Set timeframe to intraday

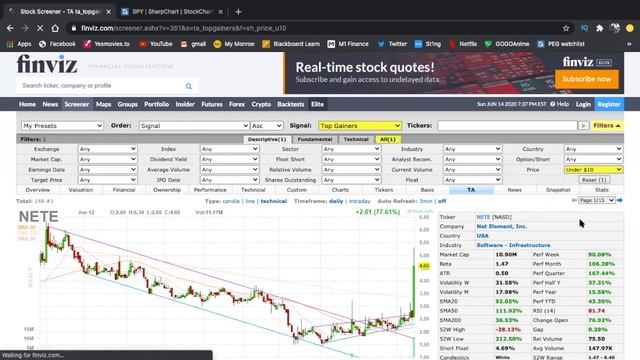pyautogui.click(x=360, y=201)
